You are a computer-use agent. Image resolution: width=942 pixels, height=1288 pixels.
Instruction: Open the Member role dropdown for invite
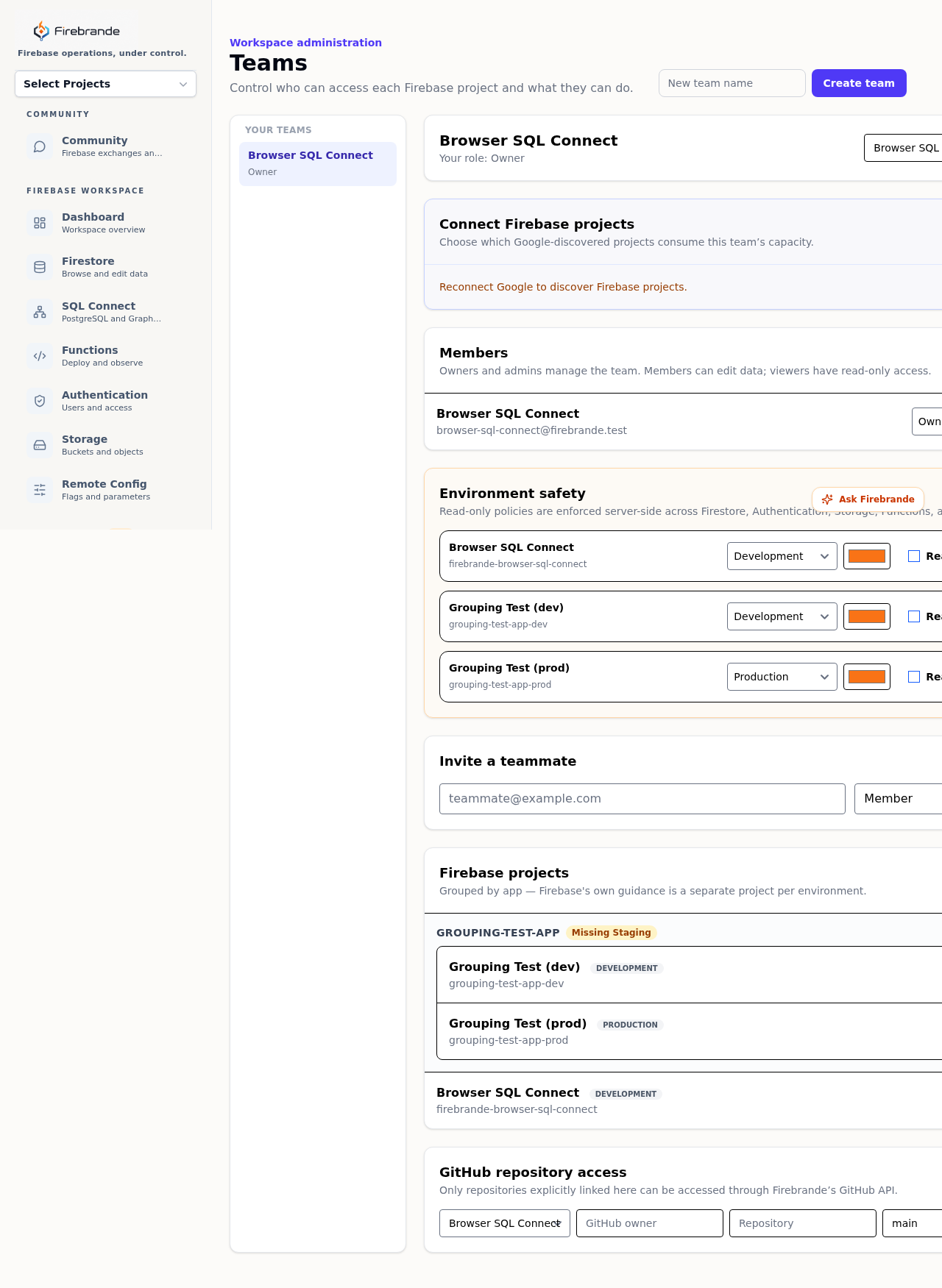[x=898, y=799]
